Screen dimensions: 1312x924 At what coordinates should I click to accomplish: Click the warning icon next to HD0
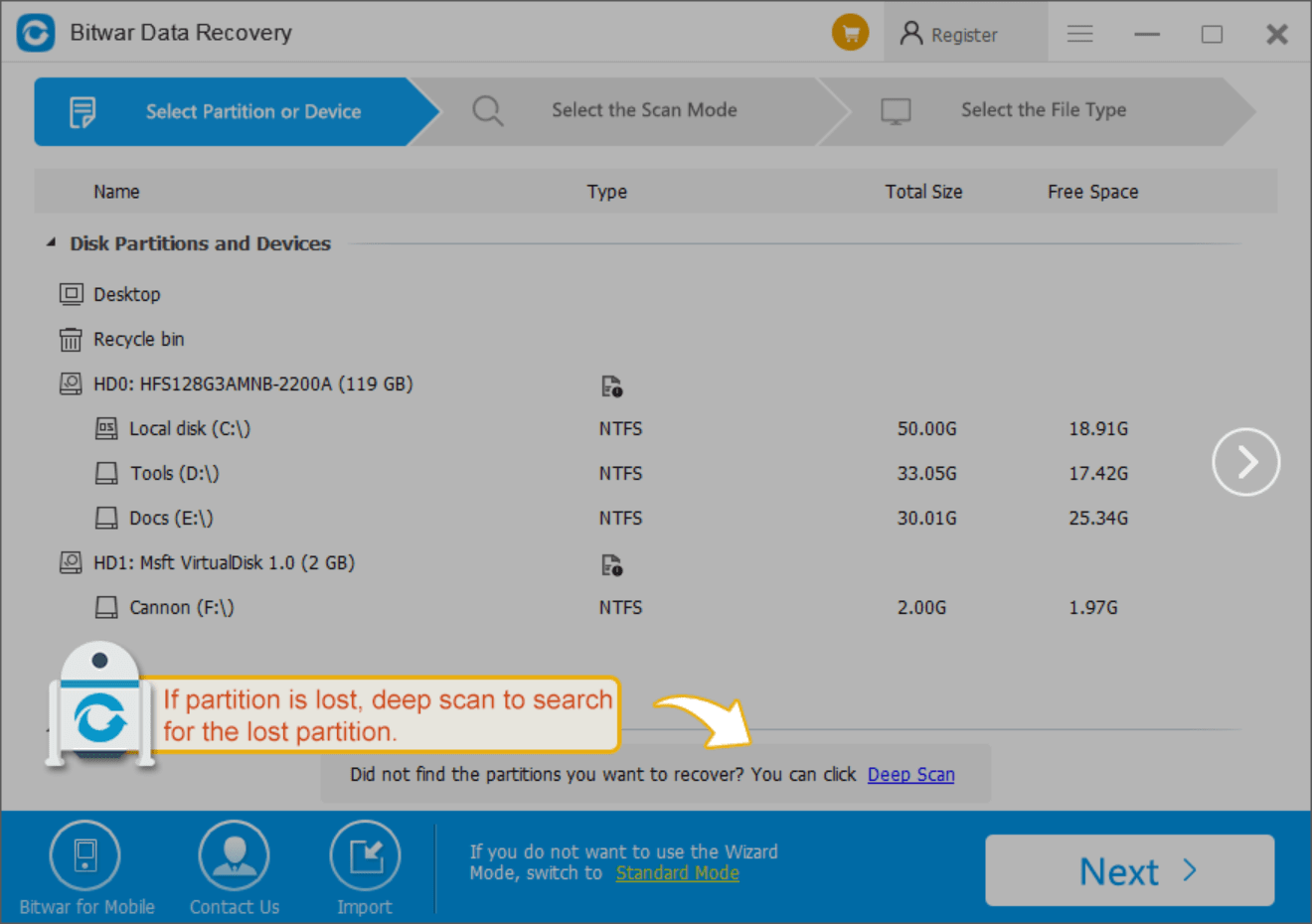613,385
